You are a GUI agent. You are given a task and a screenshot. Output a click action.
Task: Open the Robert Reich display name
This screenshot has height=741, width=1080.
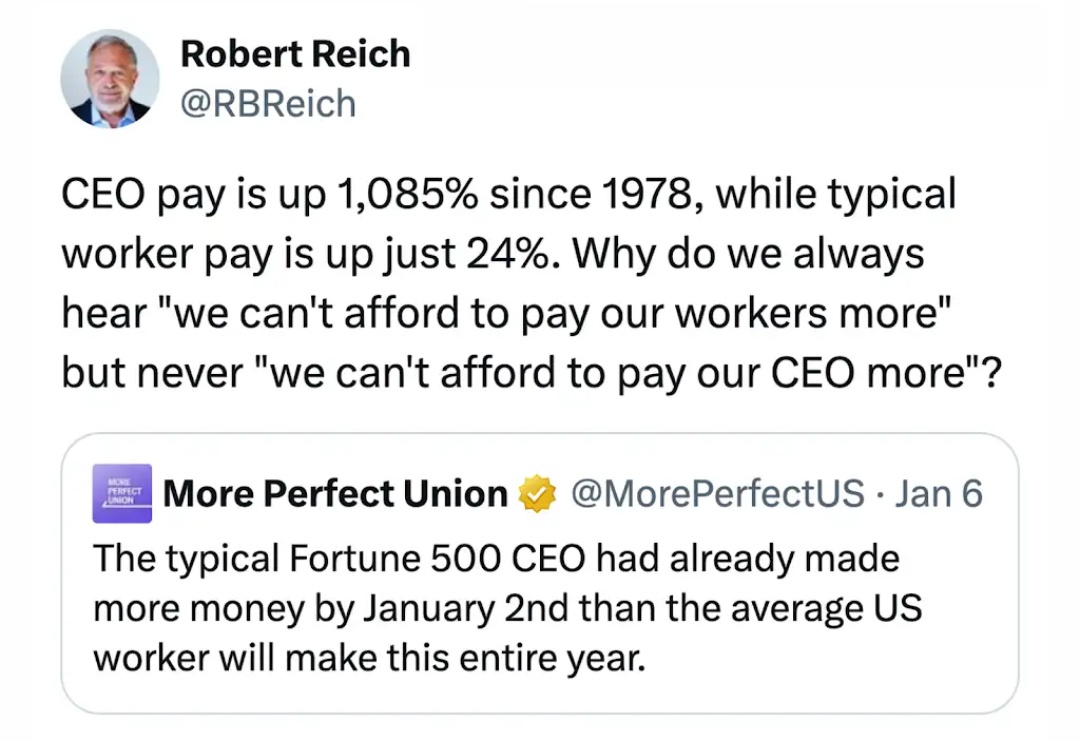pyautogui.click(x=295, y=54)
